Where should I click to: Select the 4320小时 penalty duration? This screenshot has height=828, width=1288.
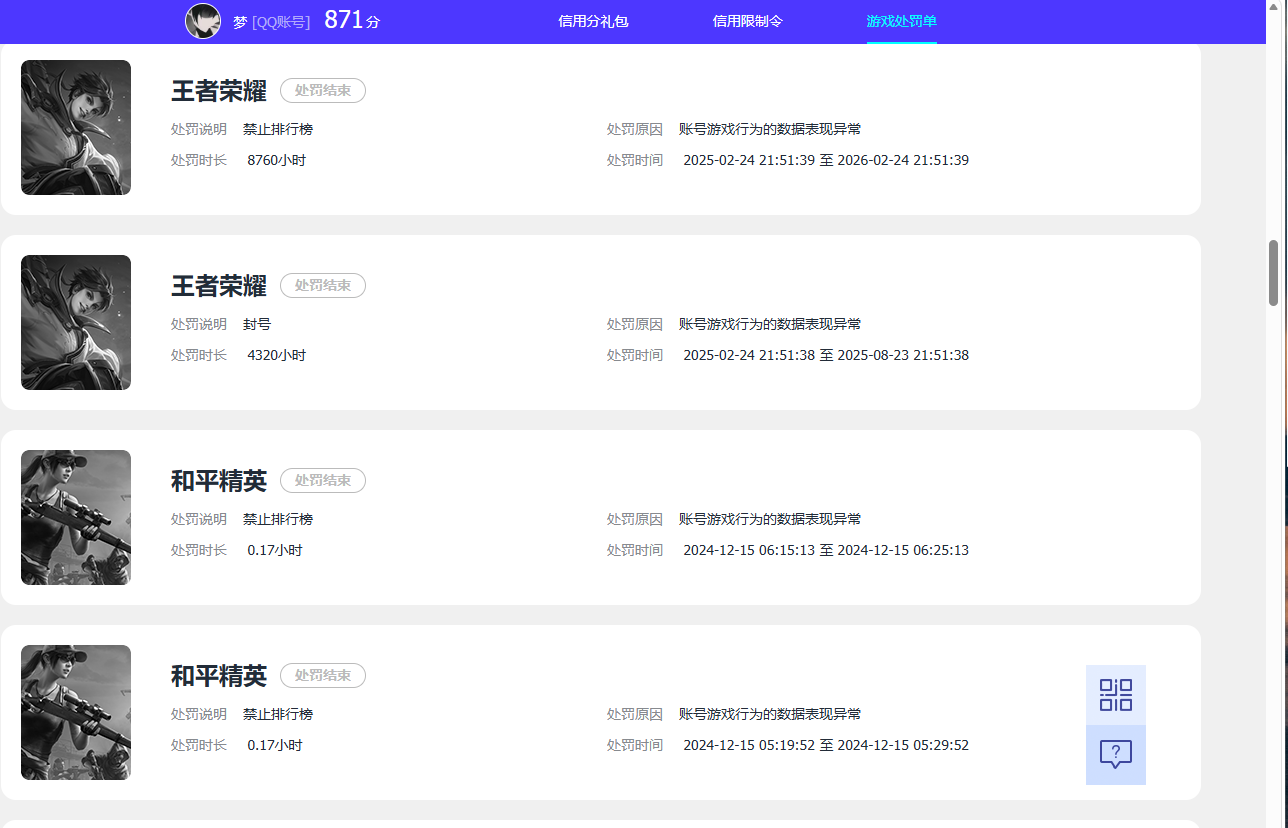tap(277, 355)
